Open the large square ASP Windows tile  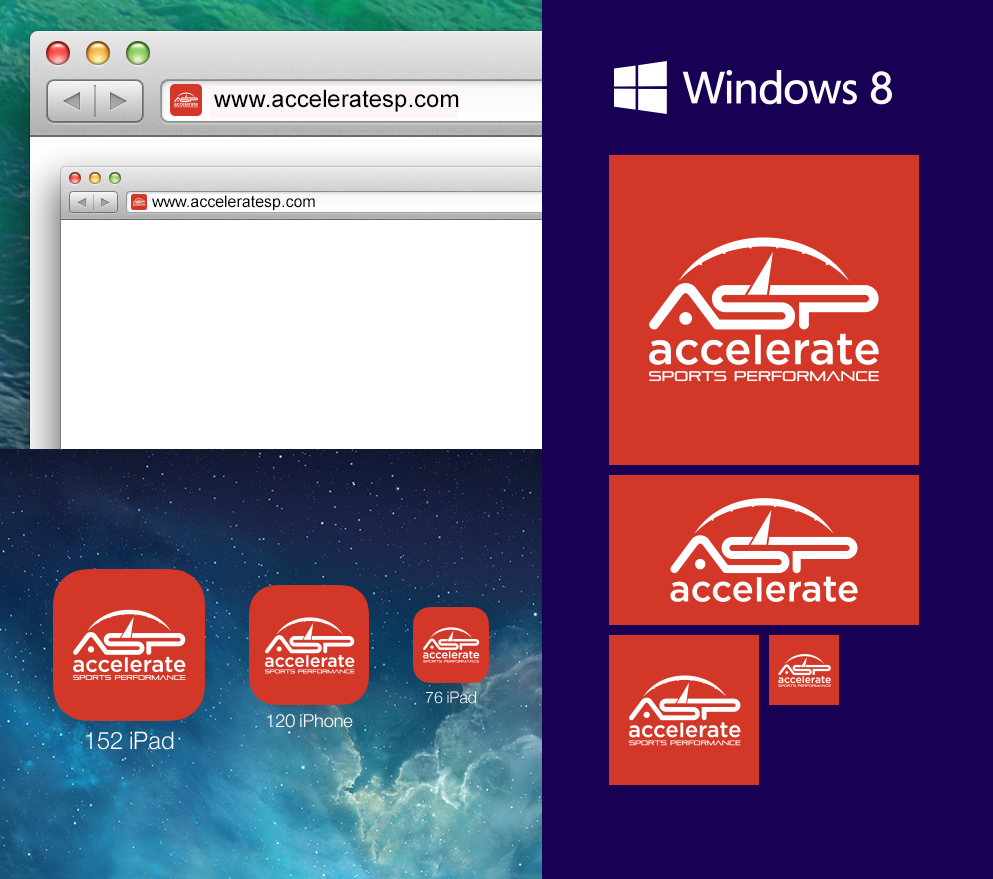click(764, 310)
